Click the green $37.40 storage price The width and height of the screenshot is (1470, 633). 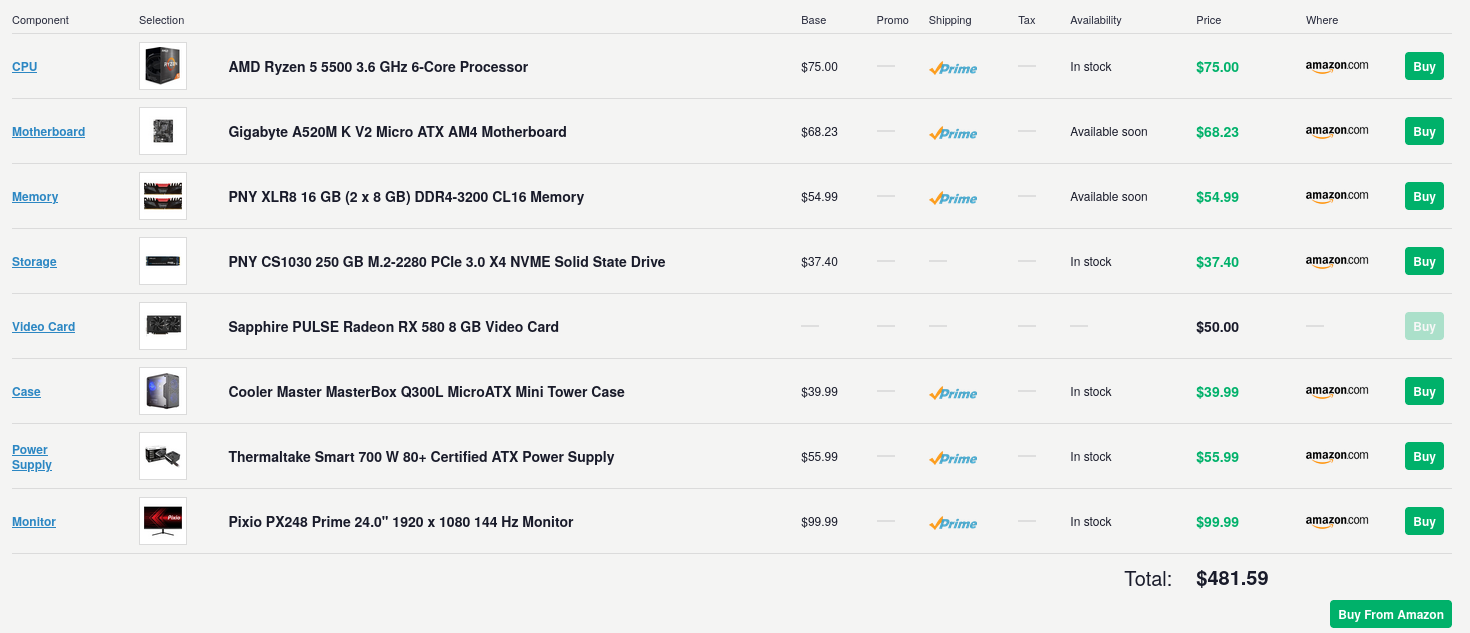(x=1217, y=262)
